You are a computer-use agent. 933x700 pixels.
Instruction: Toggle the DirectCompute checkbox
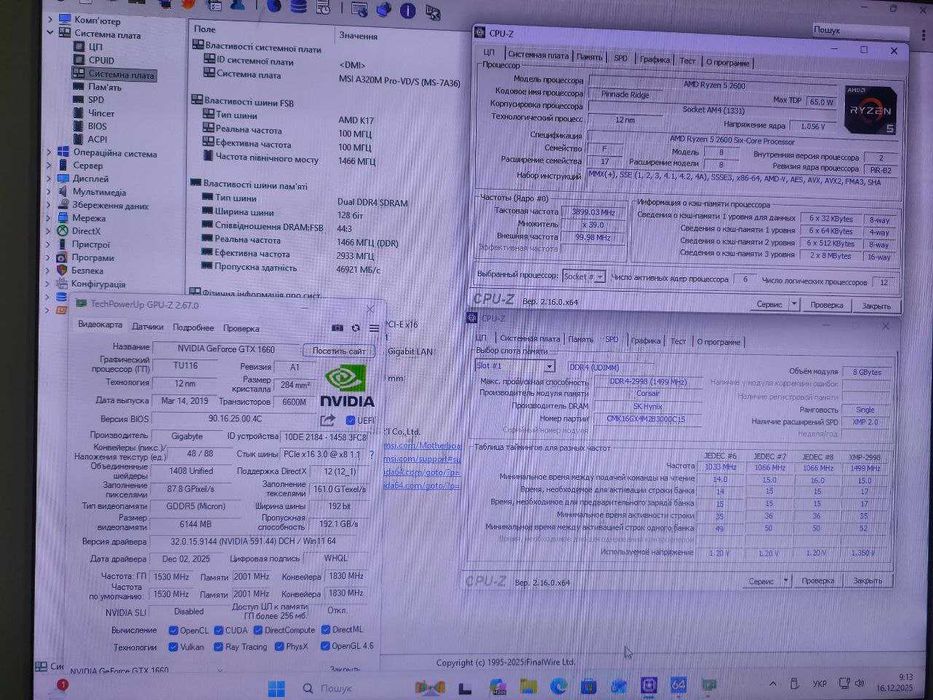click(258, 630)
